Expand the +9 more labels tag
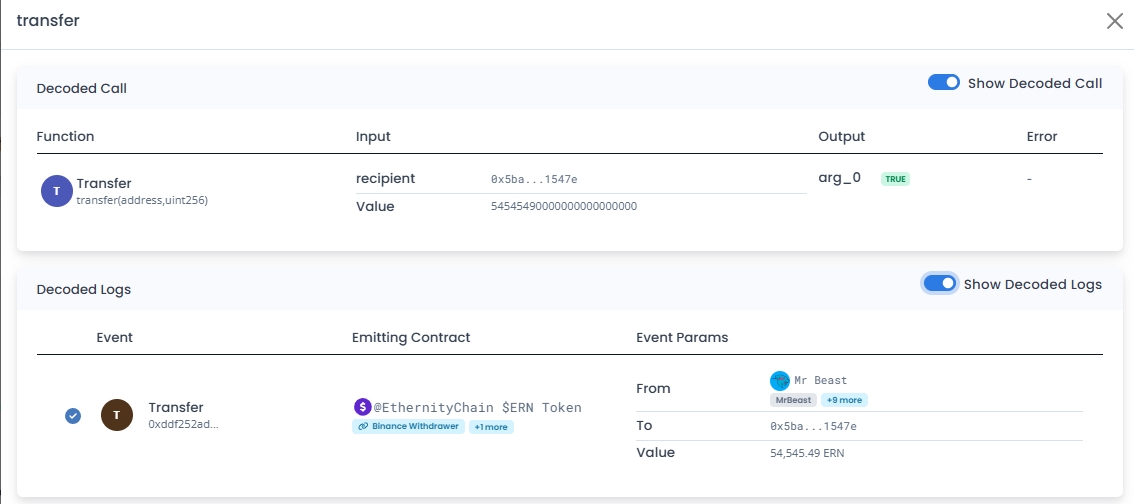 844,400
